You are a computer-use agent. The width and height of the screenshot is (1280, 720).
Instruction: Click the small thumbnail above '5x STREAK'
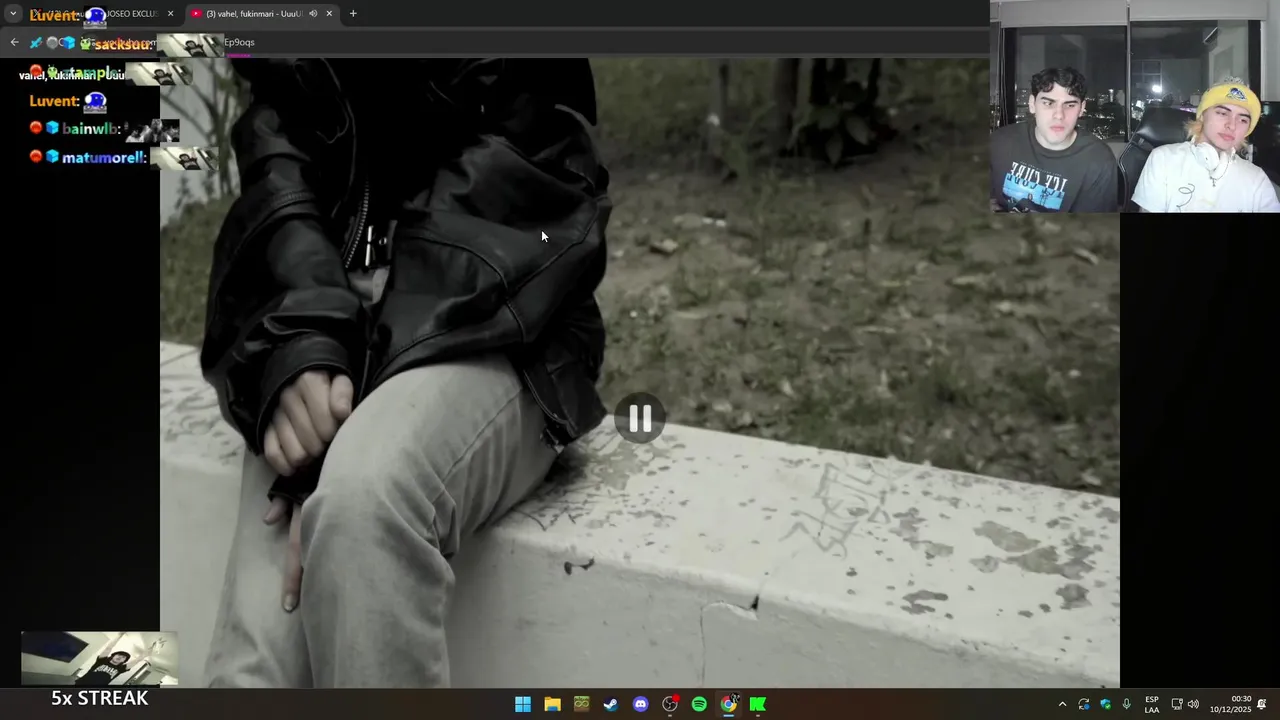[99, 658]
